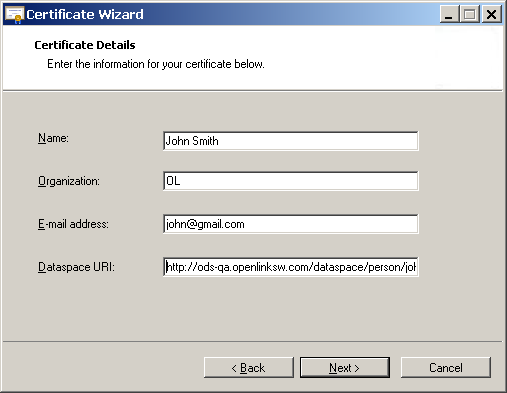Click the Certificate Wizard title text

[x=85, y=14]
